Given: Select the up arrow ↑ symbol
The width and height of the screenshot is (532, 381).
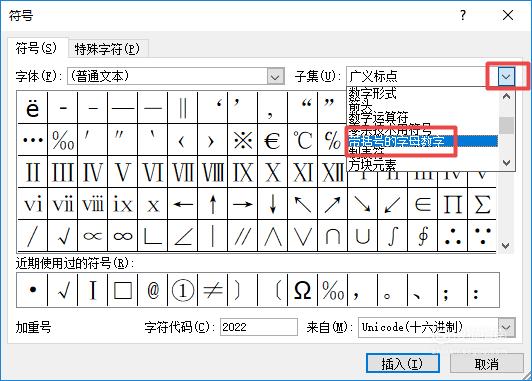Looking at the screenshot, I should pyautogui.click(x=213, y=204).
